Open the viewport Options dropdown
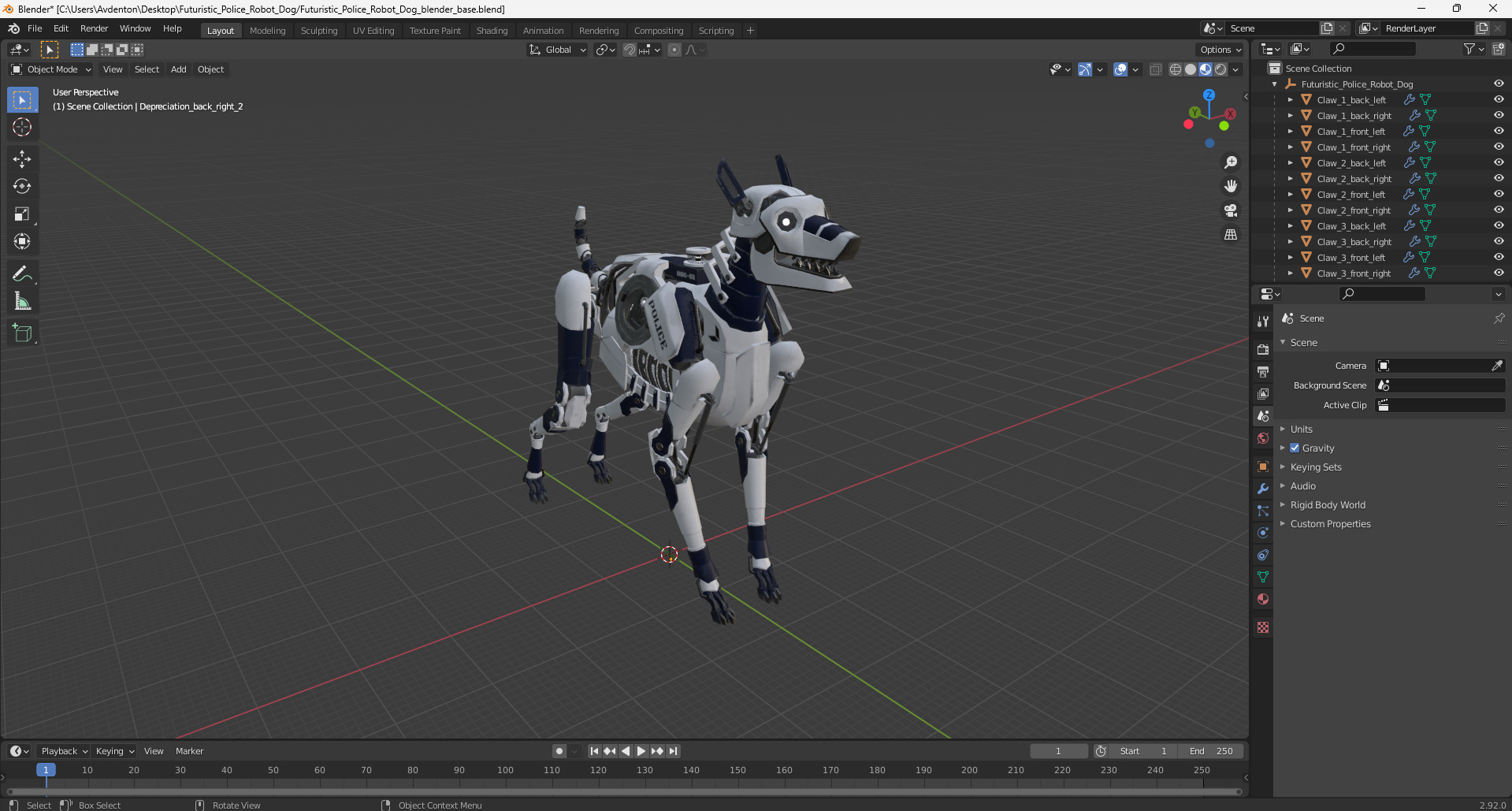1512x811 pixels. [1220, 50]
